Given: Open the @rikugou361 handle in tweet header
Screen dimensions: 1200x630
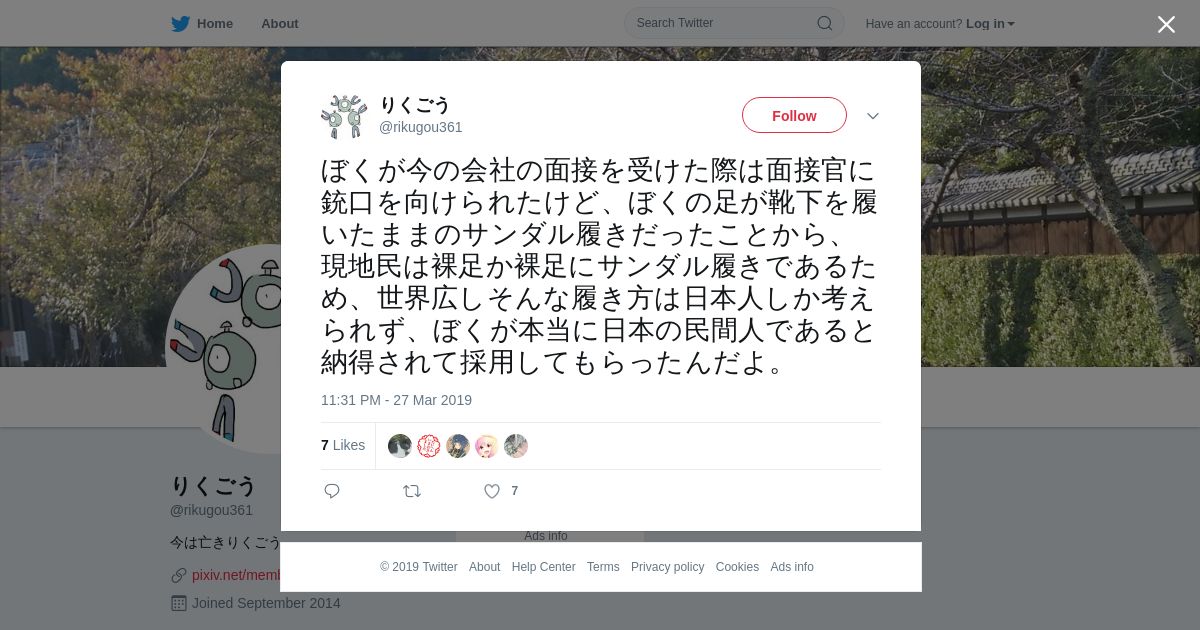Looking at the screenshot, I should point(420,127).
